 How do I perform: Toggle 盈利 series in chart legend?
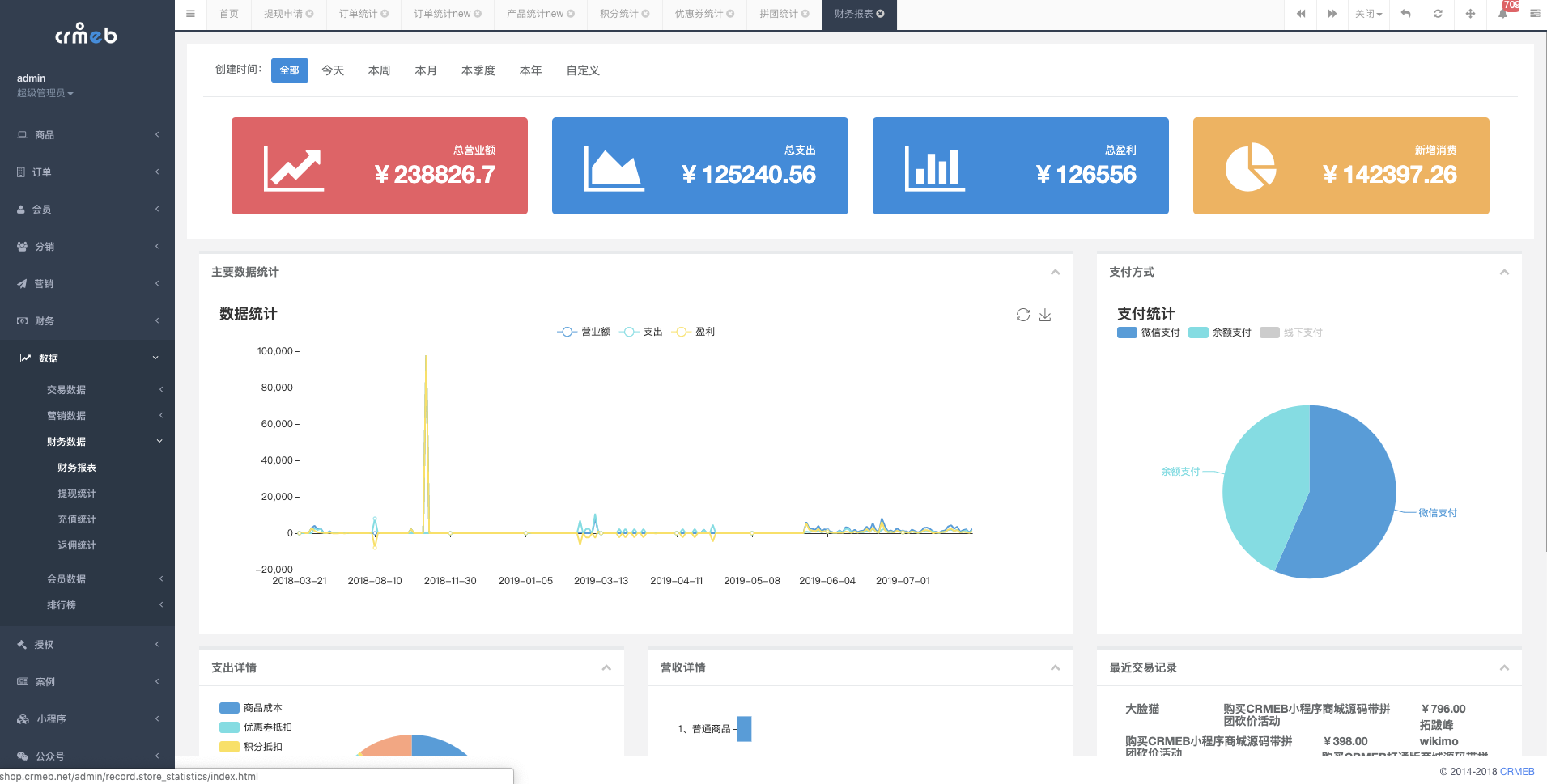[694, 332]
